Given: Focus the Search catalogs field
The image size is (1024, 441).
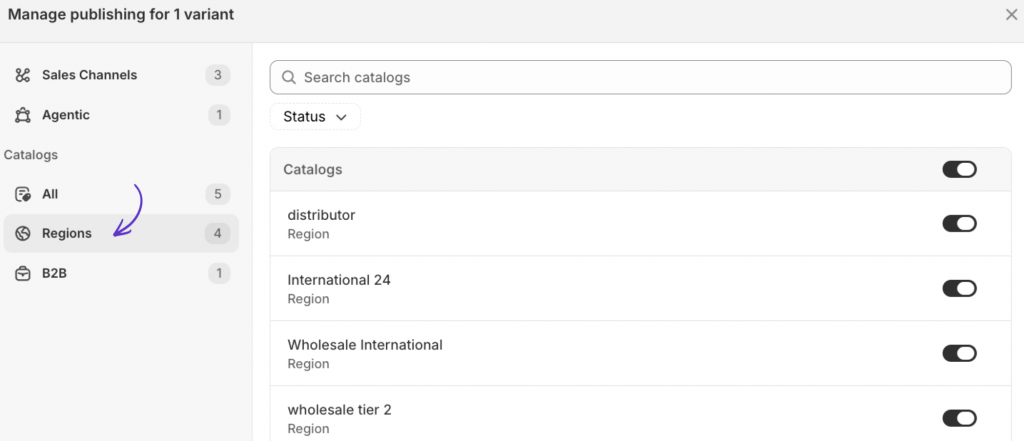Looking at the screenshot, I should coord(641,77).
